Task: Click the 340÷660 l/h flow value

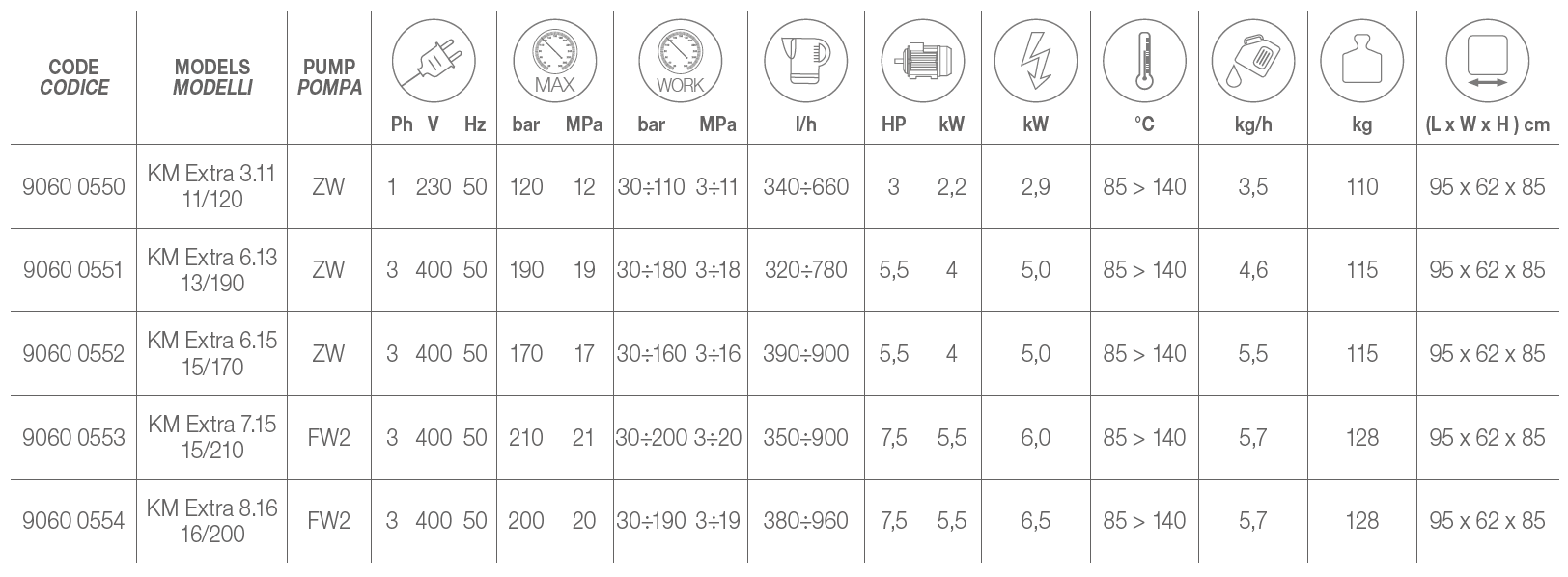Action: pyautogui.click(x=805, y=187)
